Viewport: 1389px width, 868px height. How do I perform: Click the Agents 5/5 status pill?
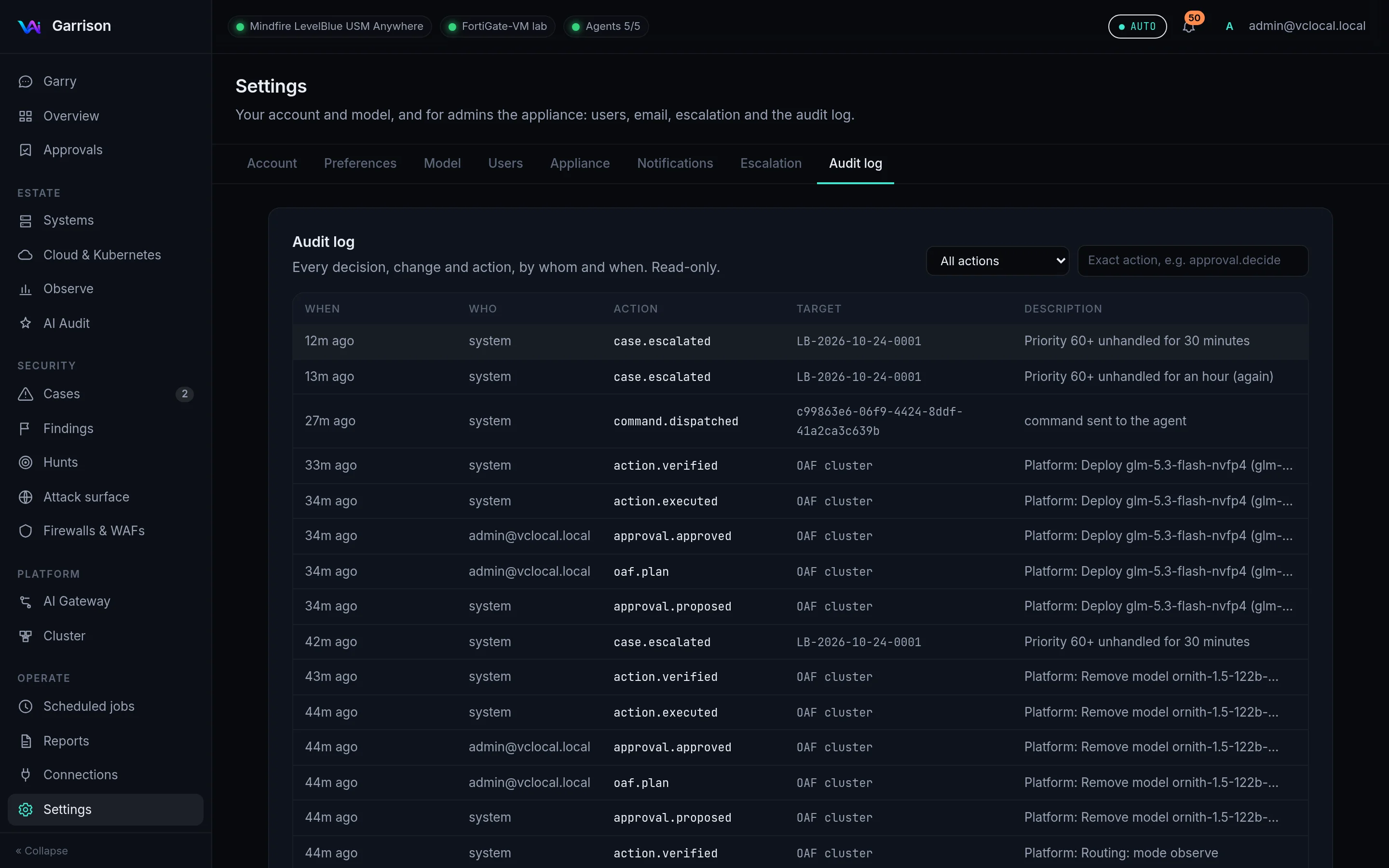tap(606, 27)
